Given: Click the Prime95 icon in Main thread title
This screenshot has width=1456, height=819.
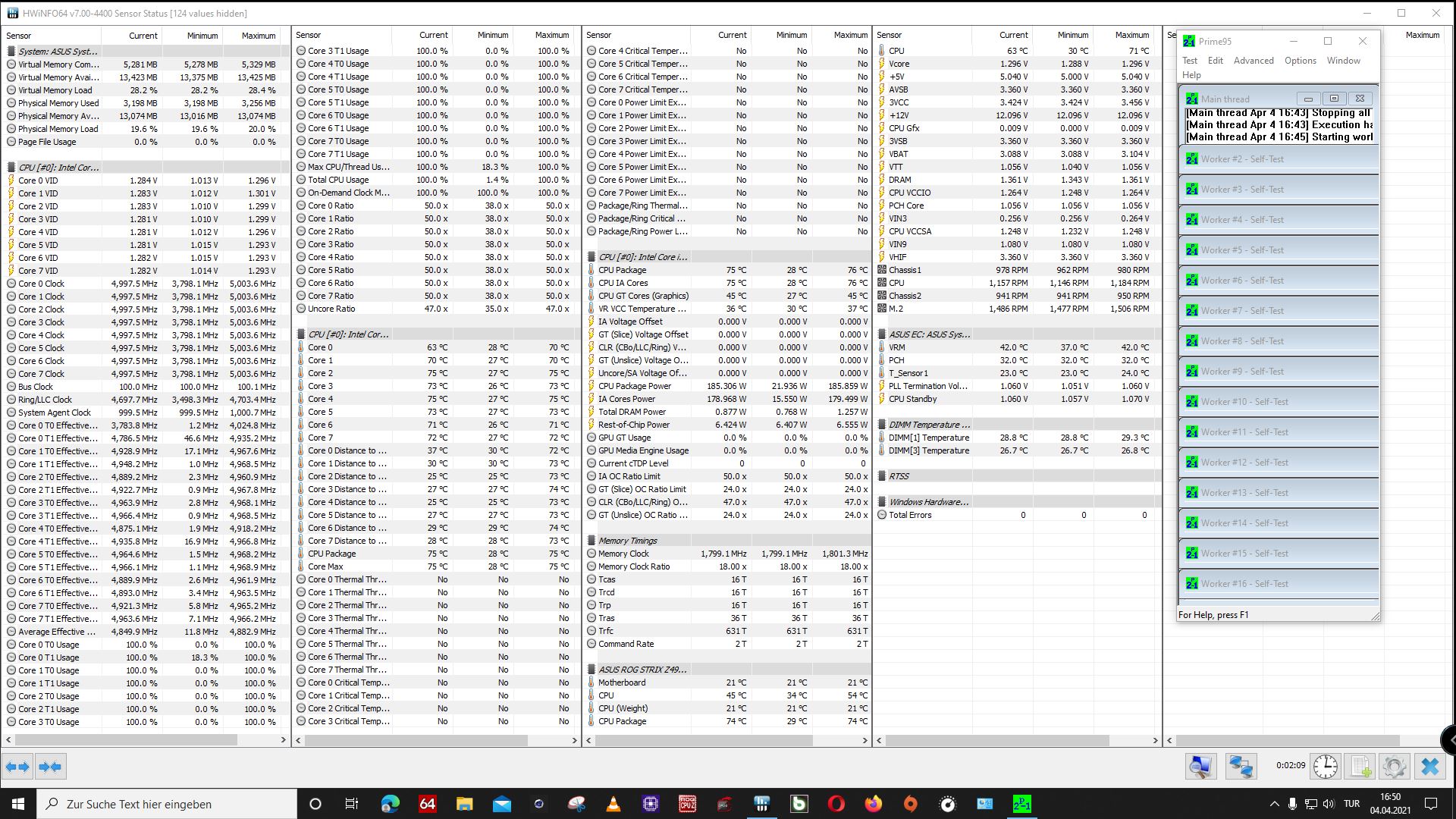Looking at the screenshot, I should coord(1192,99).
